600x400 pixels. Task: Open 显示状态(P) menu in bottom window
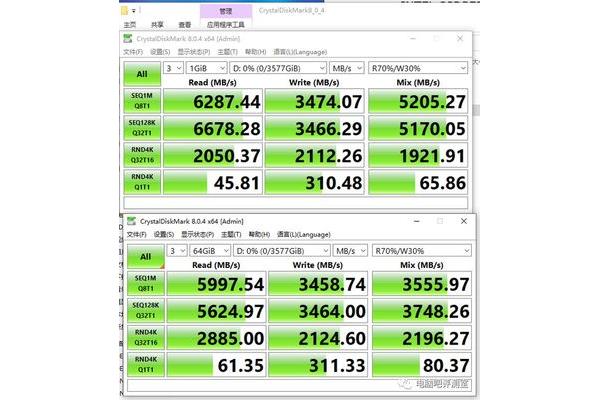197,234
